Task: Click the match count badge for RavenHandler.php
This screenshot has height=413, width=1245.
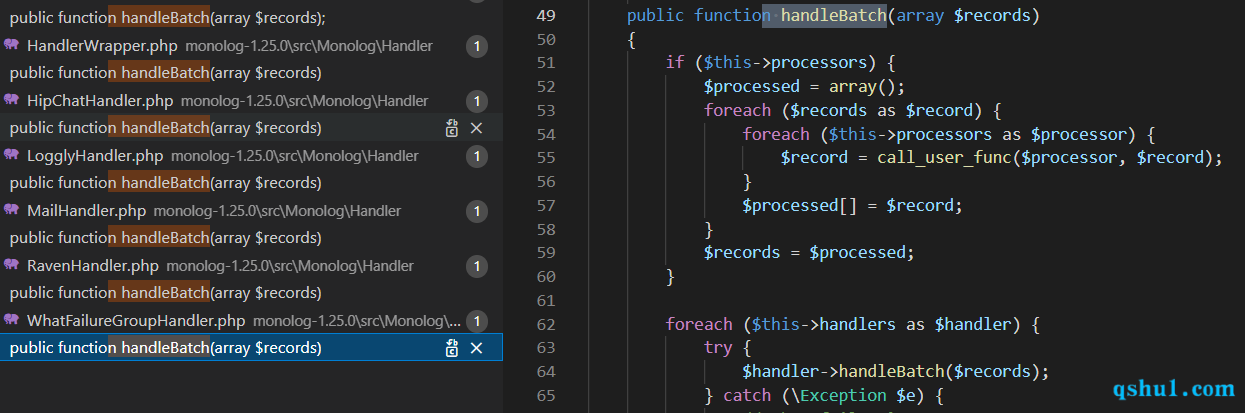Action: coord(477,266)
